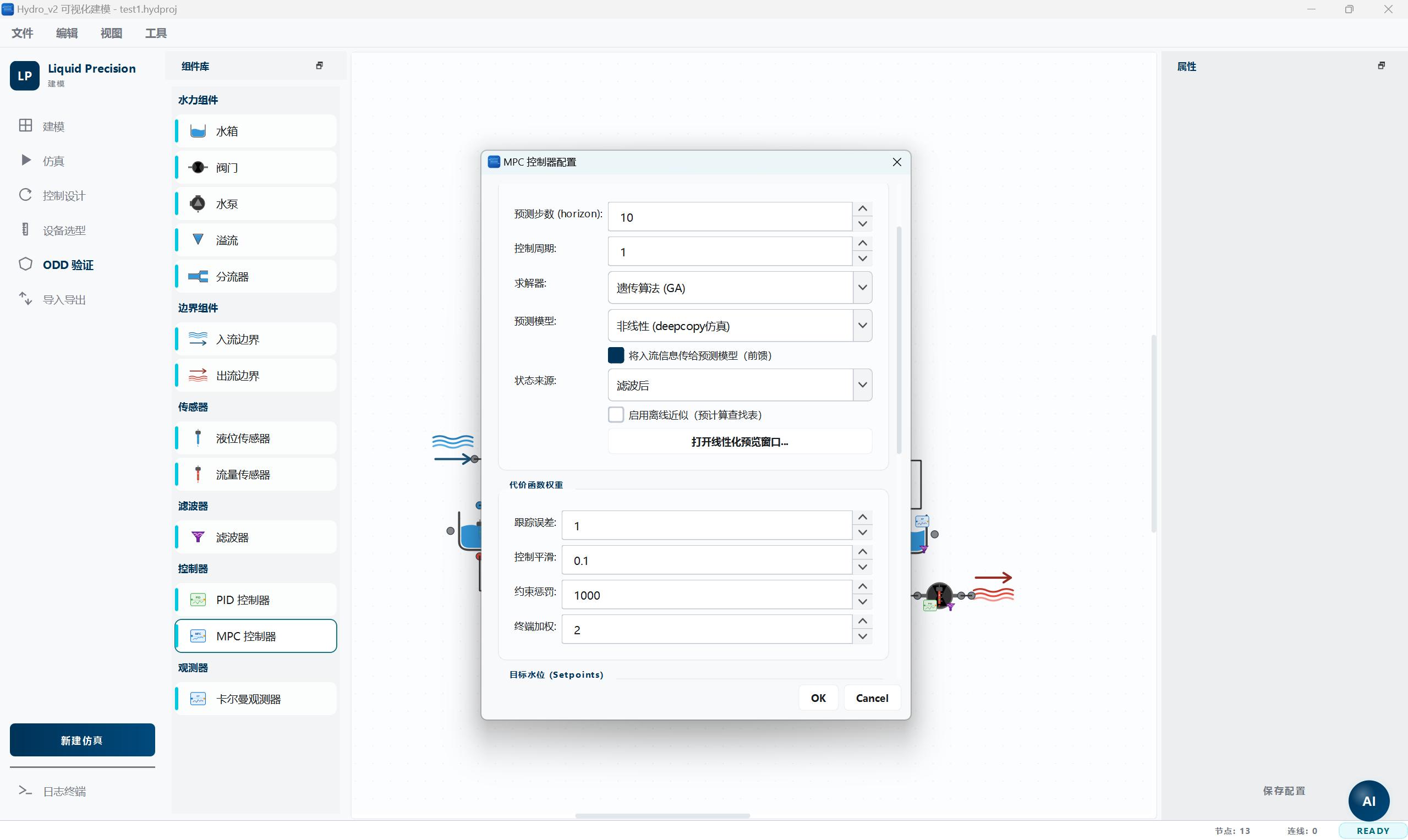This screenshot has height=840, width=1408.
Task: Select the MPC 控制器 component
Action: (x=255, y=636)
